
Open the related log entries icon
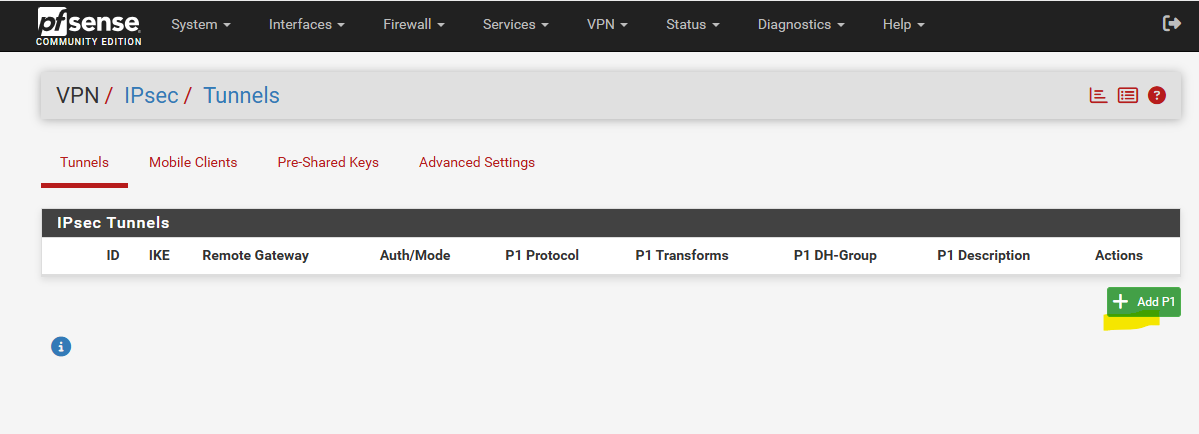point(1128,96)
